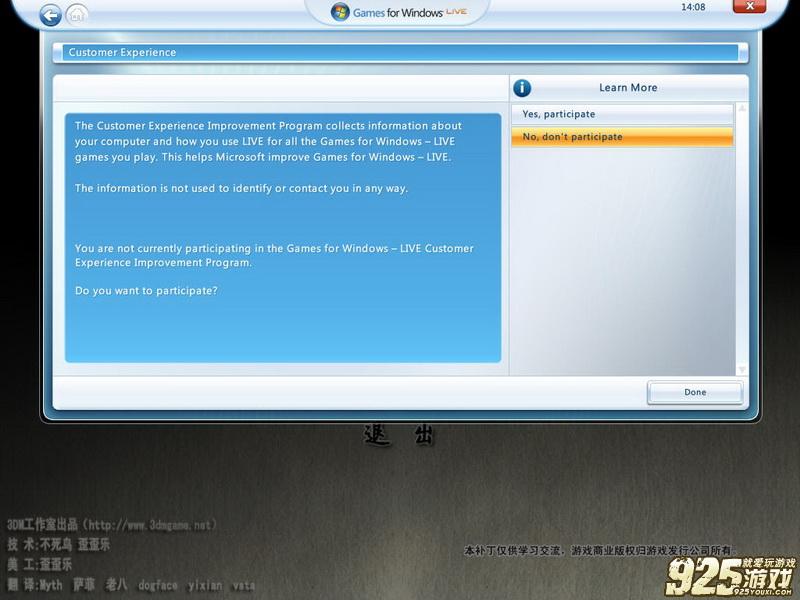Click the blue info icon beside Learn More
Image resolution: width=800 pixels, height=600 pixels.
[522, 88]
